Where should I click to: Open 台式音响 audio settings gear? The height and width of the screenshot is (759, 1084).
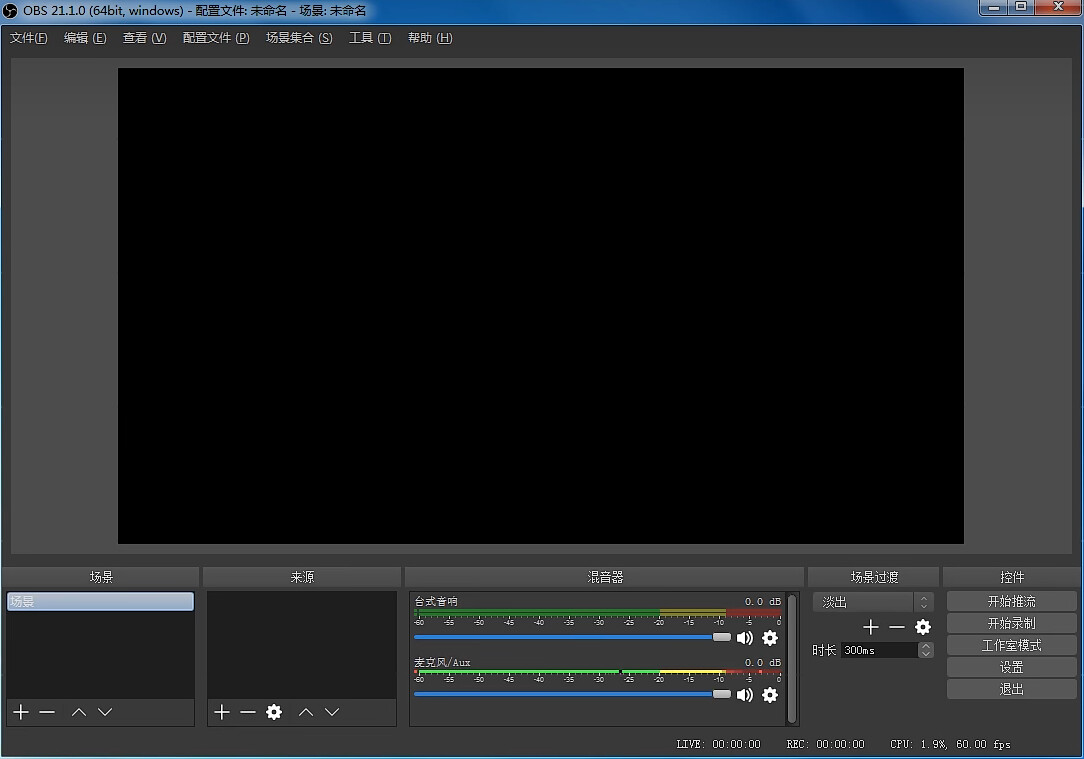(x=769, y=637)
